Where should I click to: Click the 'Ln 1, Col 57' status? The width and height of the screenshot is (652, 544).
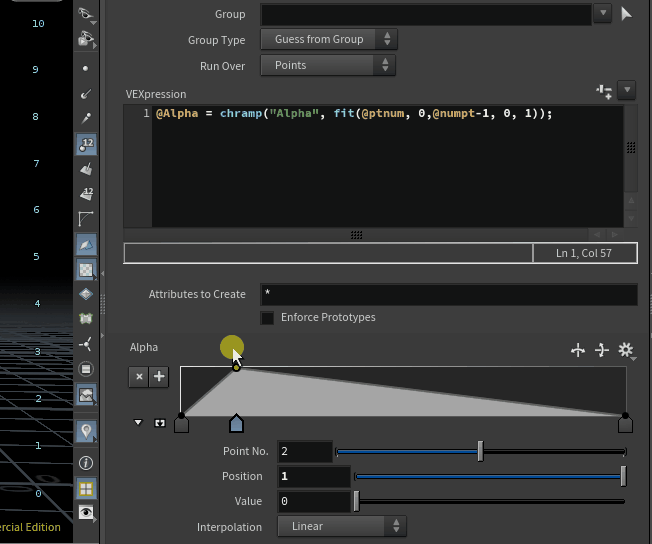tap(584, 253)
